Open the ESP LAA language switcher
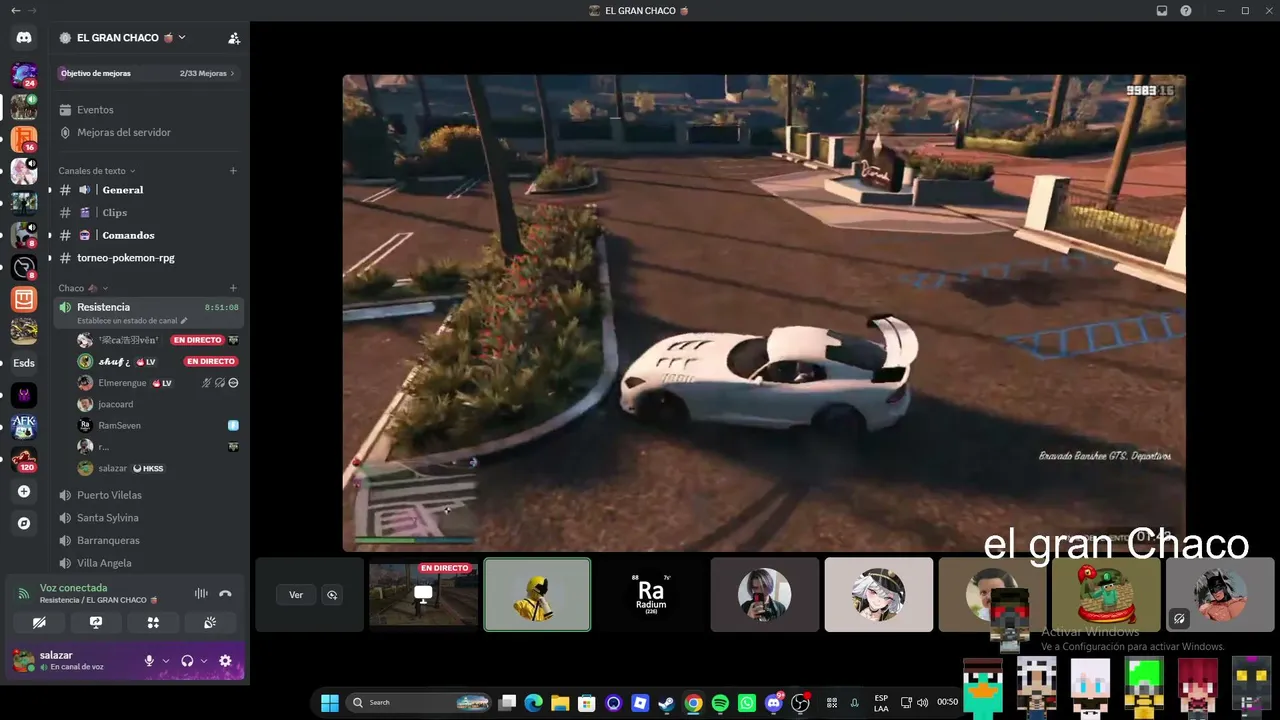Screen dimensions: 1280x720 881,703
